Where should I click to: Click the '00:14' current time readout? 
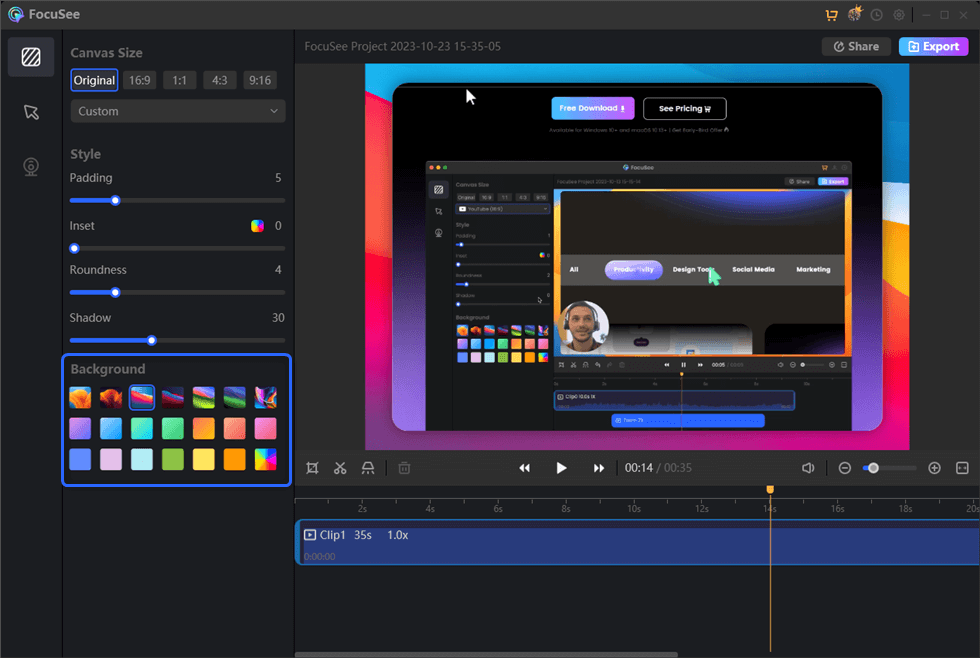(639, 468)
